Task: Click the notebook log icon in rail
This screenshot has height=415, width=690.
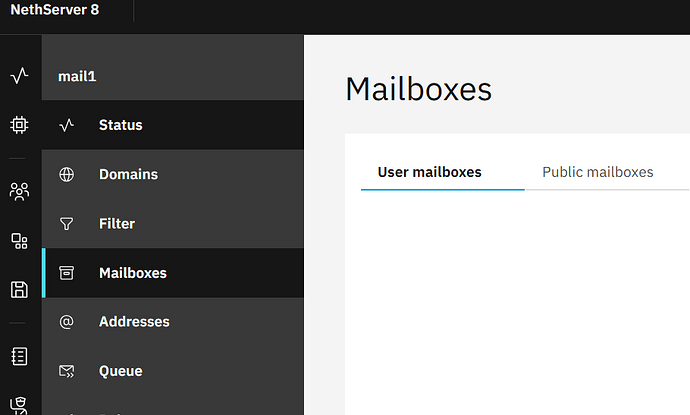Action: (x=19, y=355)
